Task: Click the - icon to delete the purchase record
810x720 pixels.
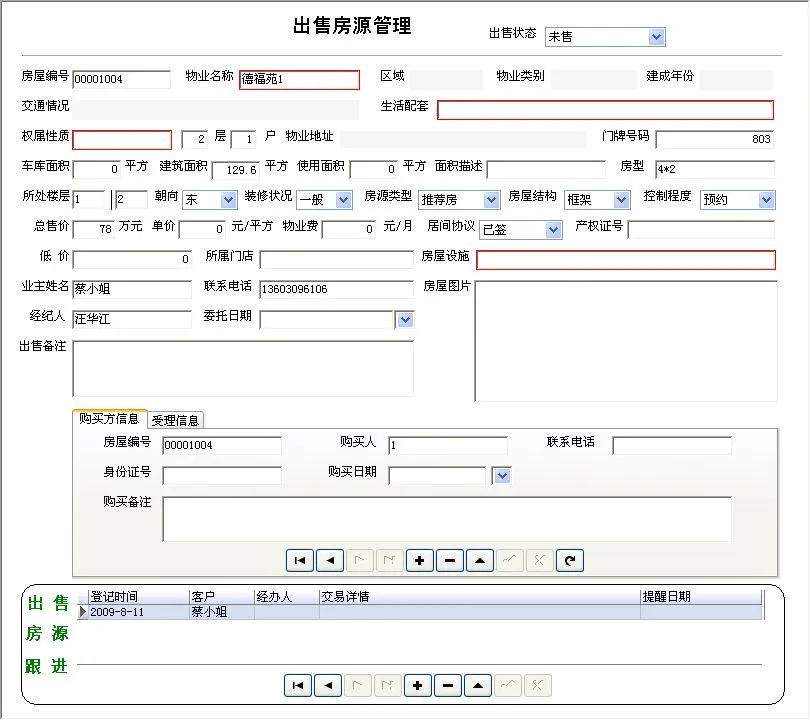Action: [x=449, y=560]
